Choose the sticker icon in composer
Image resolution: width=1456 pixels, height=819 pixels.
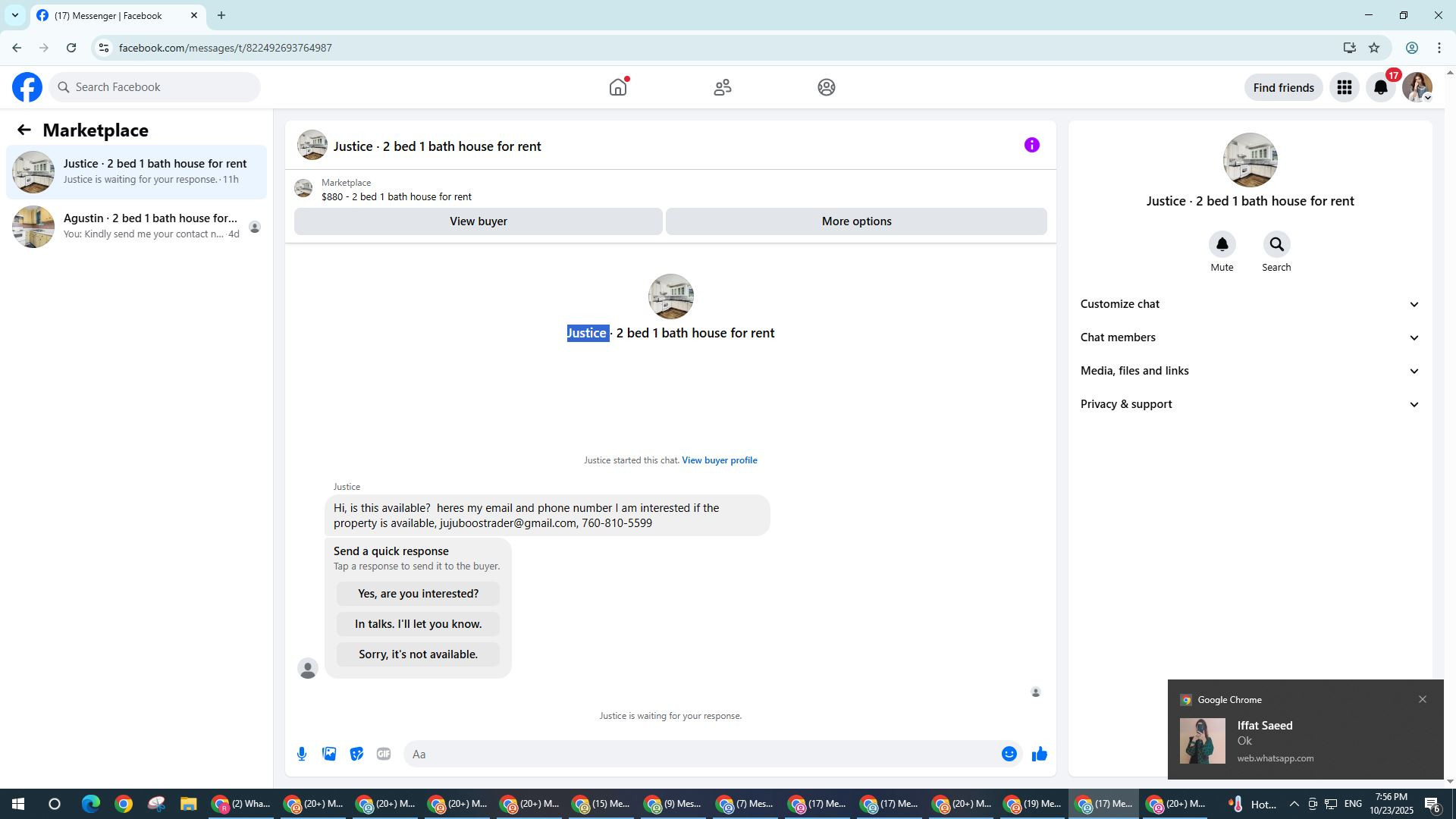pos(356,754)
